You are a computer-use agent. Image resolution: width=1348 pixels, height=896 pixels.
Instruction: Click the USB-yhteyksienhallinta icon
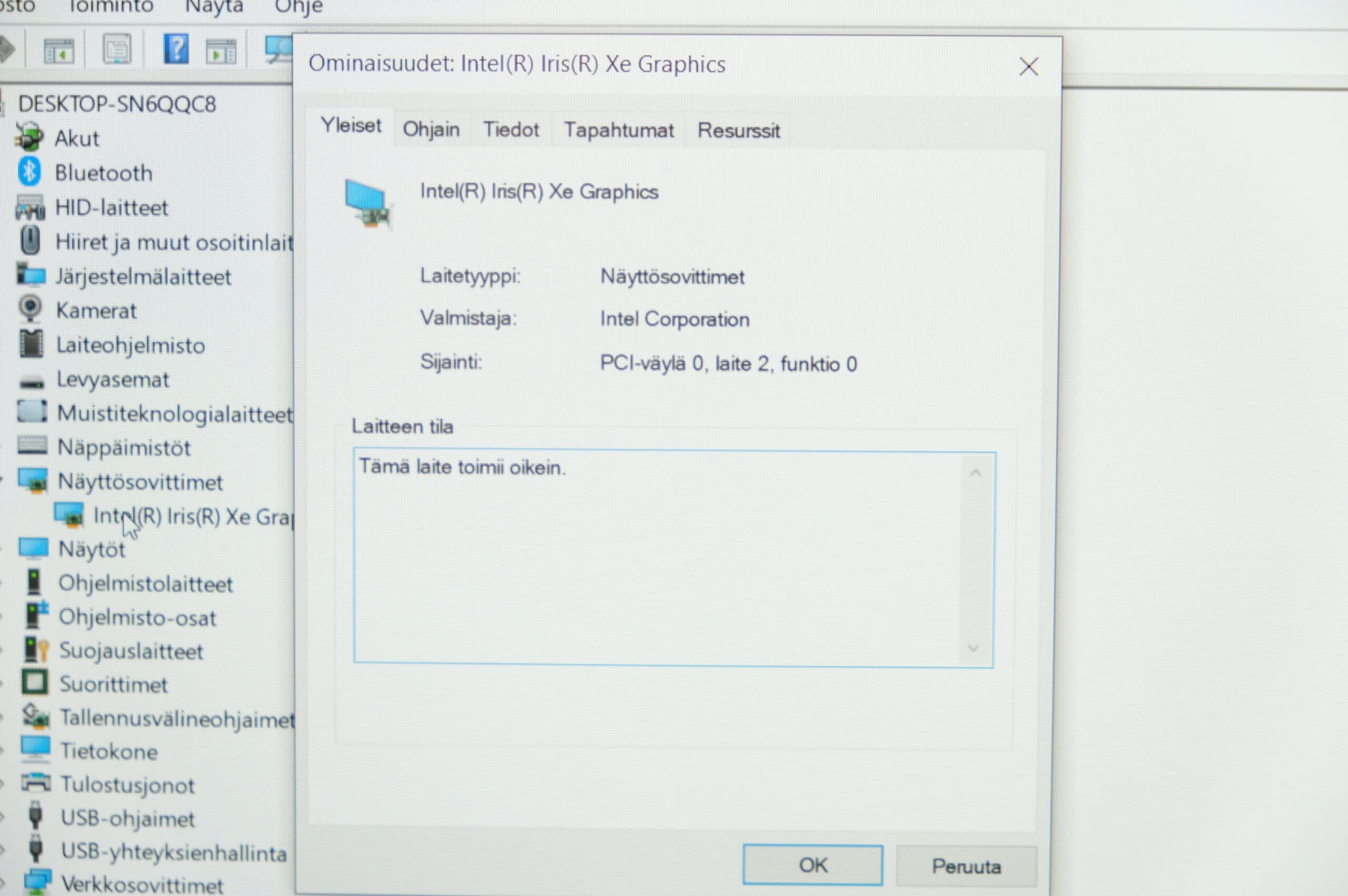pyautogui.click(x=35, y=849)
